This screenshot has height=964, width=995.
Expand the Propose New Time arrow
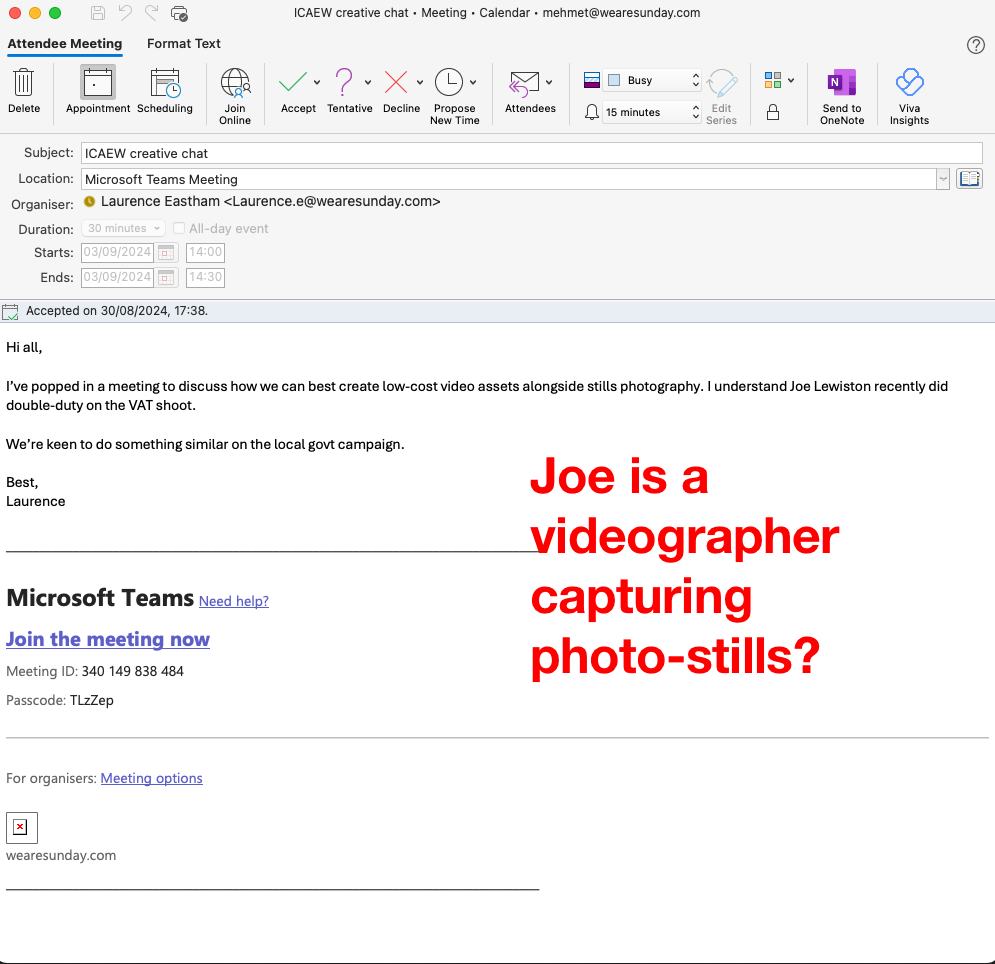pos(473,82)
